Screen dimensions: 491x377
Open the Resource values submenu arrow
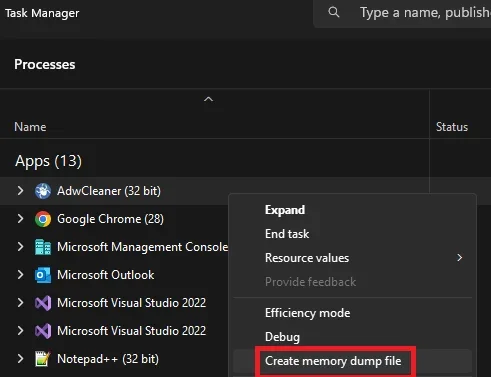pyautogui.click(x=460, y=258)
